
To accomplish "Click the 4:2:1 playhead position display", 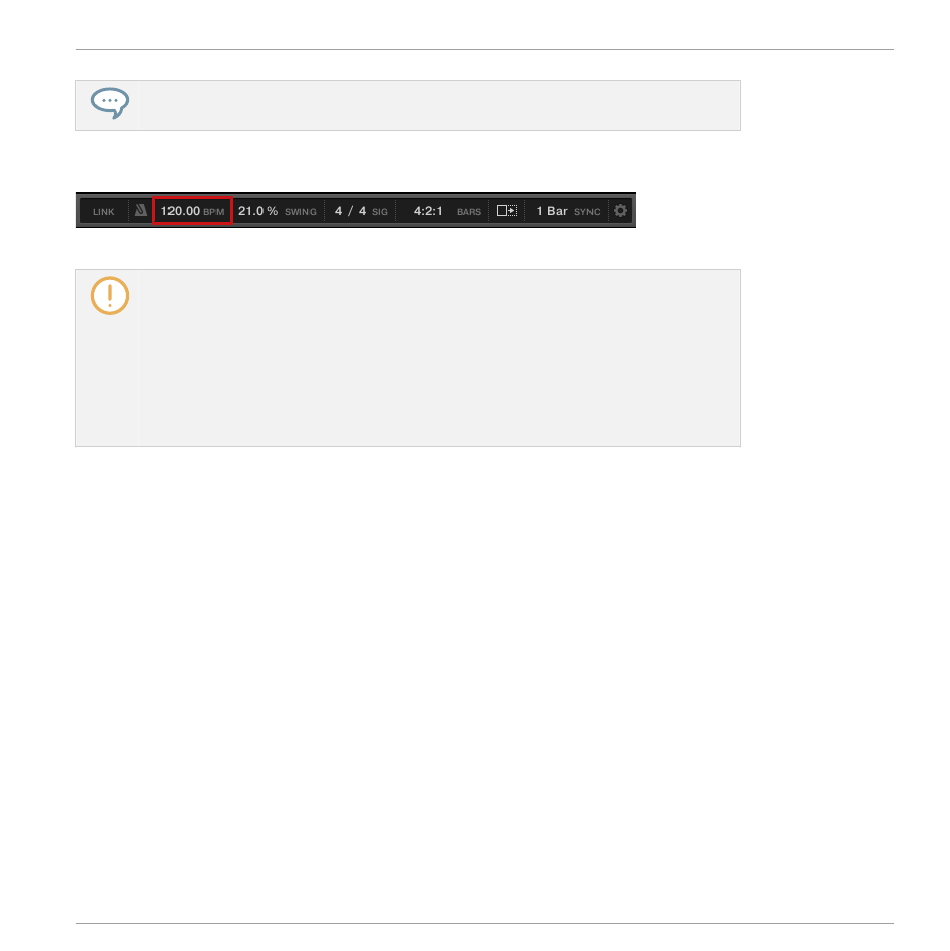I will pyautogui.click(x=428, y=211).
